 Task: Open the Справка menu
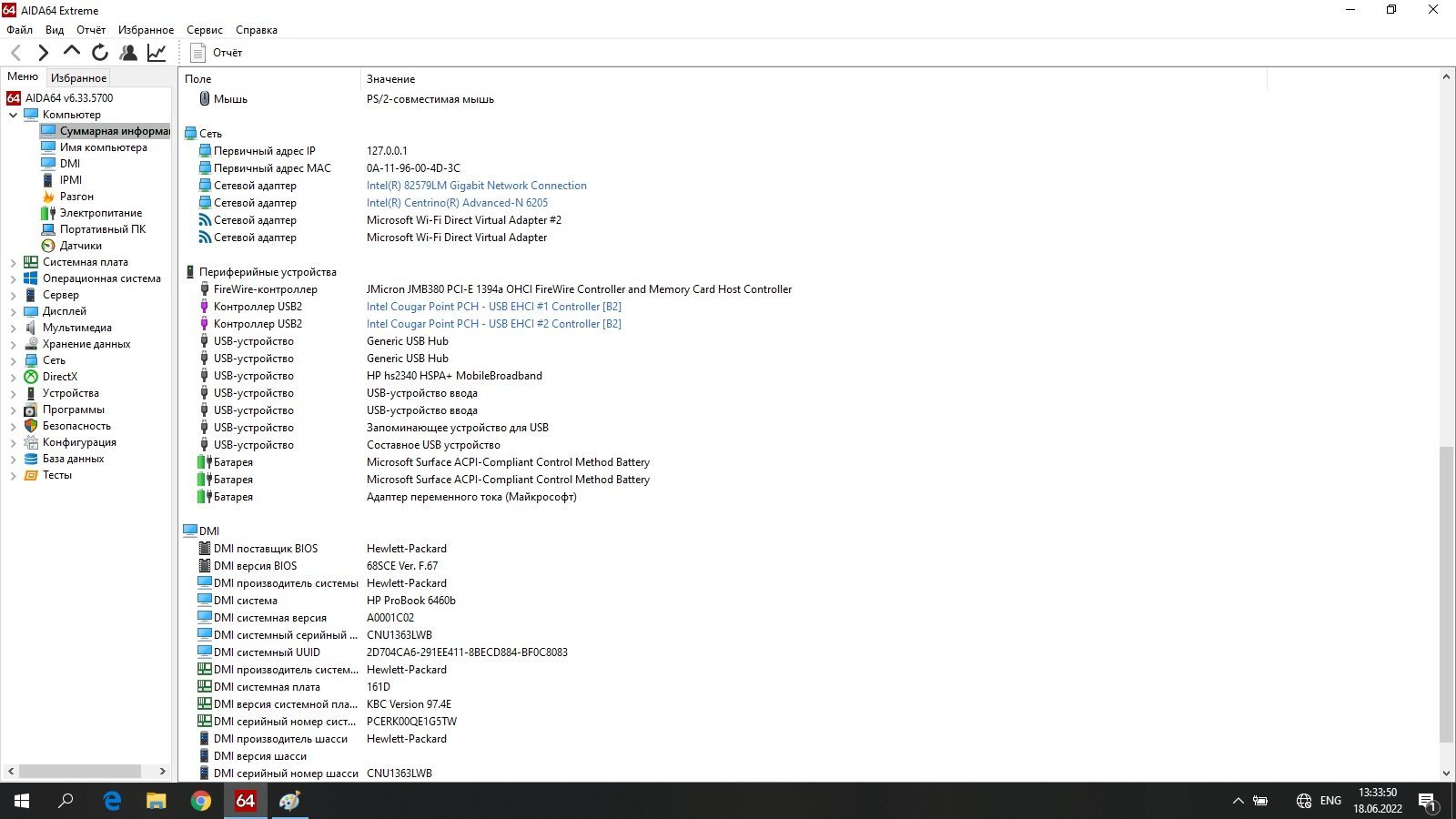pos(257,30)
